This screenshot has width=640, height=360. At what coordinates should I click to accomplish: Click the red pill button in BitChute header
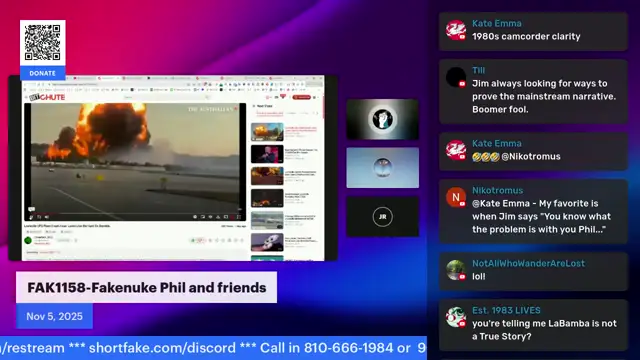click(x=302, y=97)
